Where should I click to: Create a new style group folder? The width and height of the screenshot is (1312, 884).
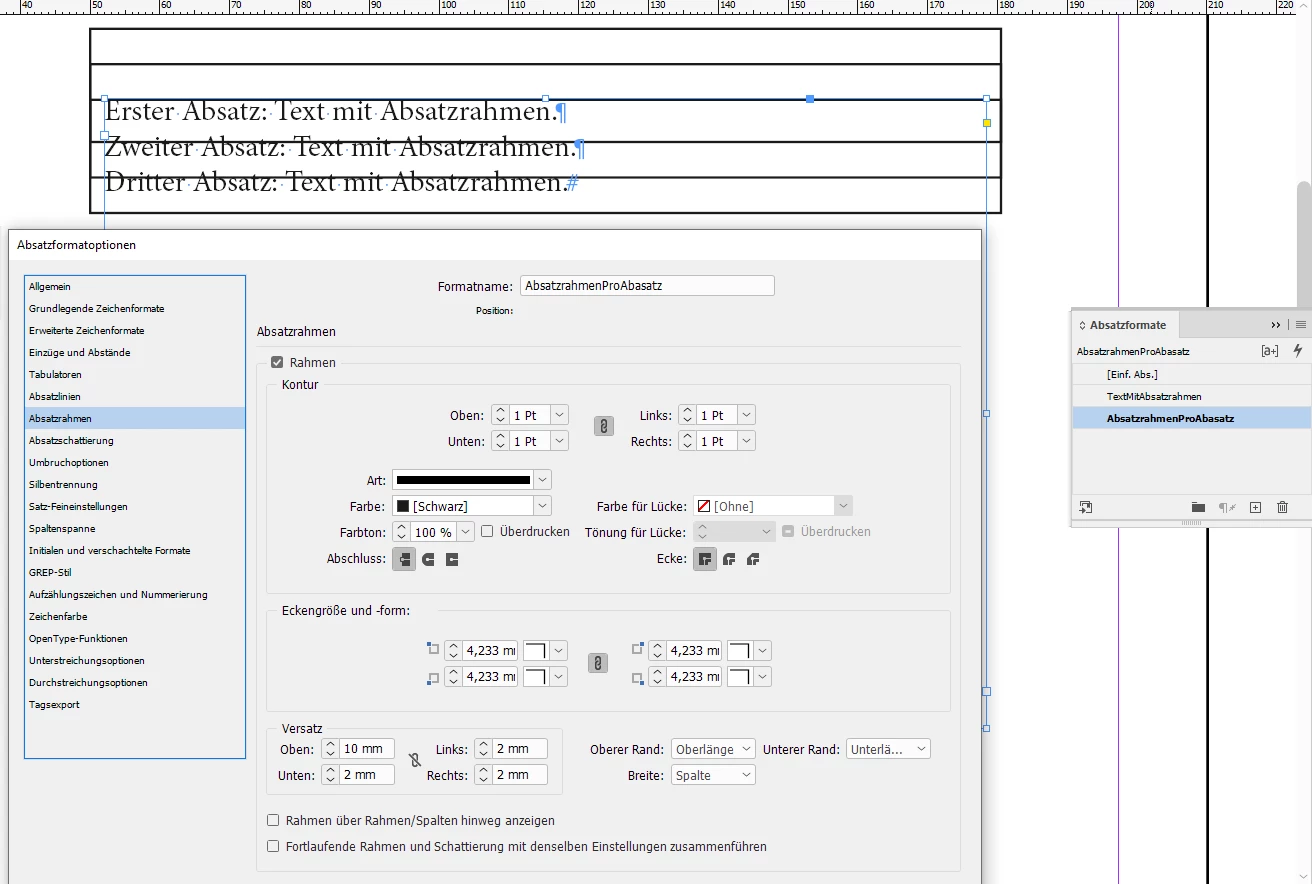click(1198, 508)
